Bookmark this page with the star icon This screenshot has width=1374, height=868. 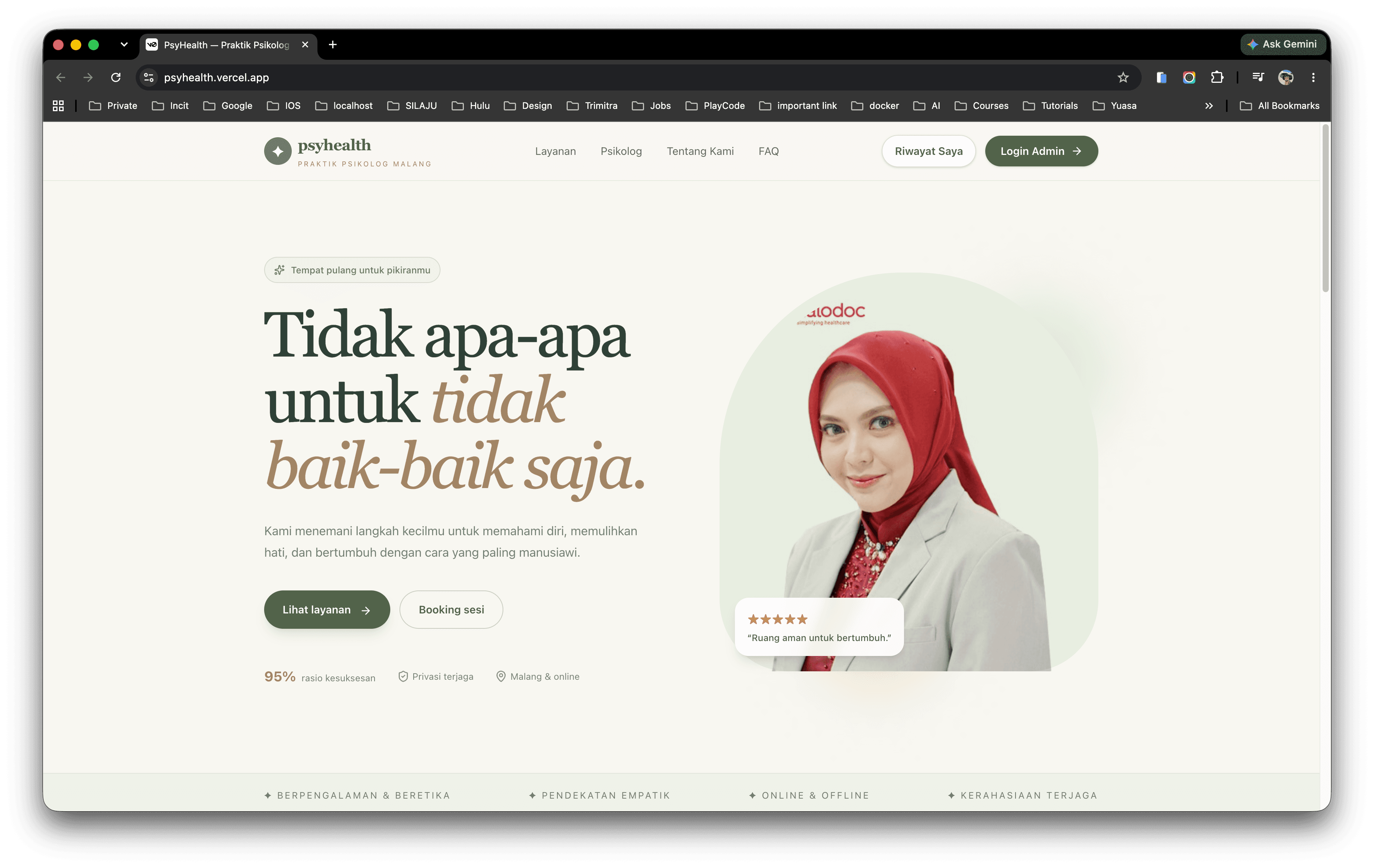tap(1123, 77)
